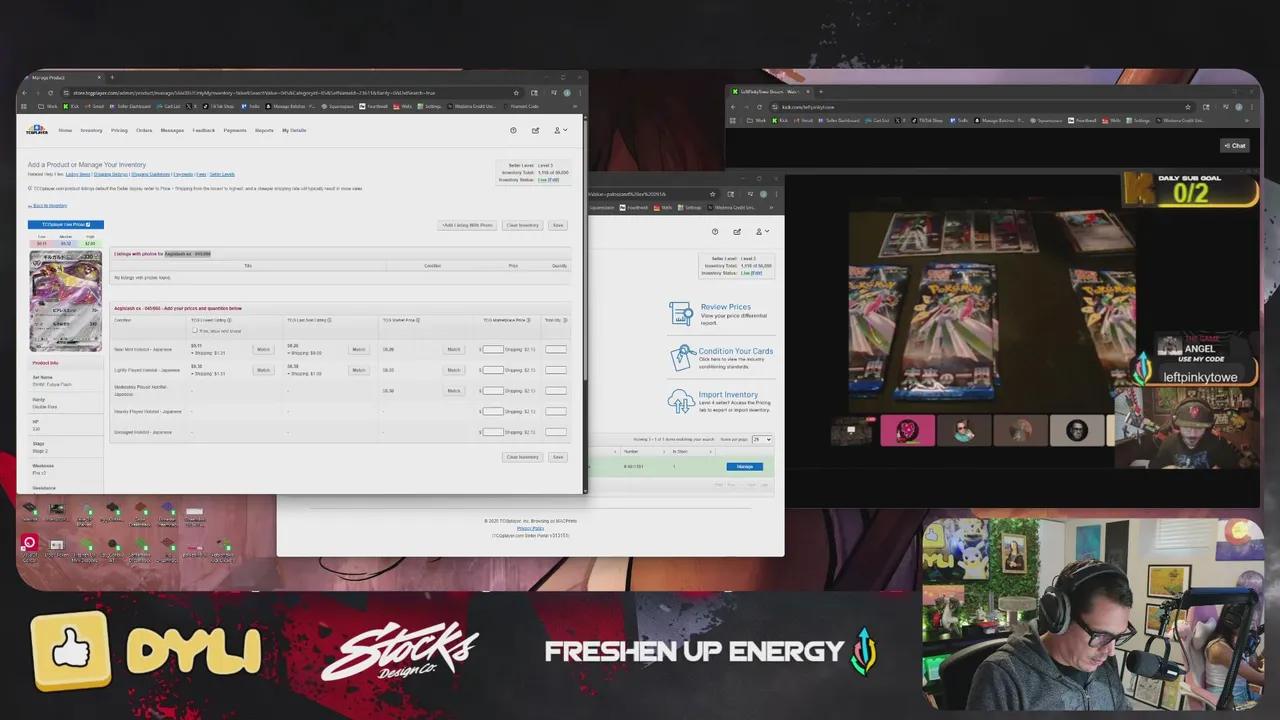Image resolution: width=1280 pixels, height=720 pixels.
Task: Click marketplace price field for Damaged Holofoil
Action: tap(492, 432)
